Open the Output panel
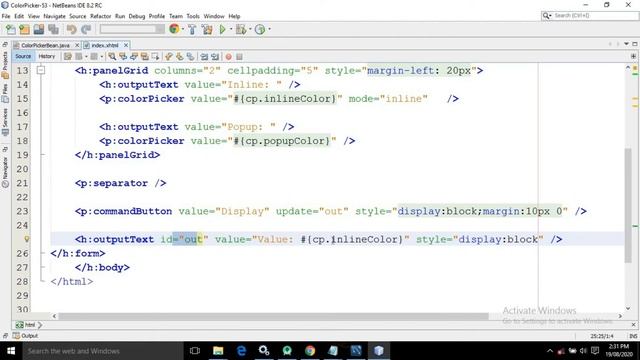640x360 pixels. coord(25,336)
